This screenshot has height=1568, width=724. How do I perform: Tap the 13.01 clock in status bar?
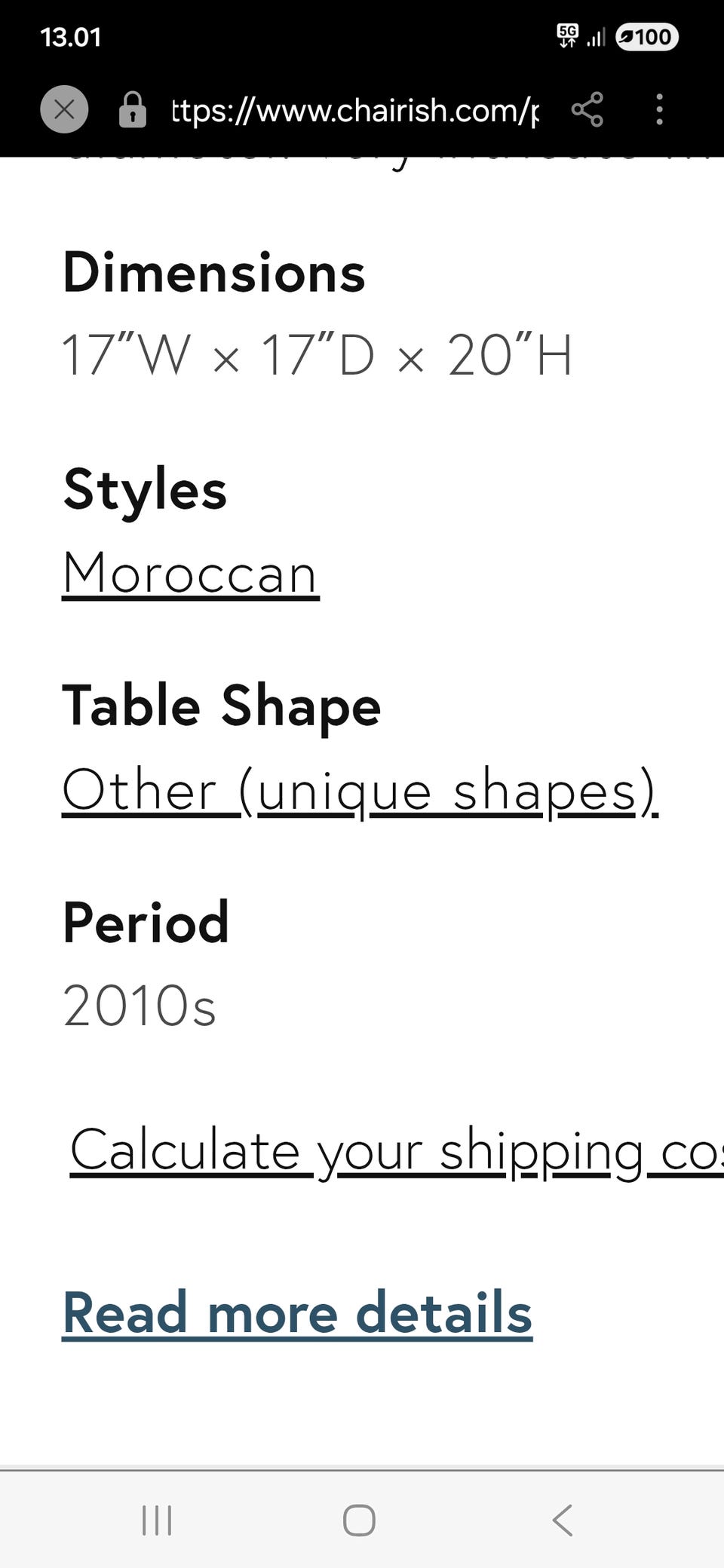(x=70, y=38)
